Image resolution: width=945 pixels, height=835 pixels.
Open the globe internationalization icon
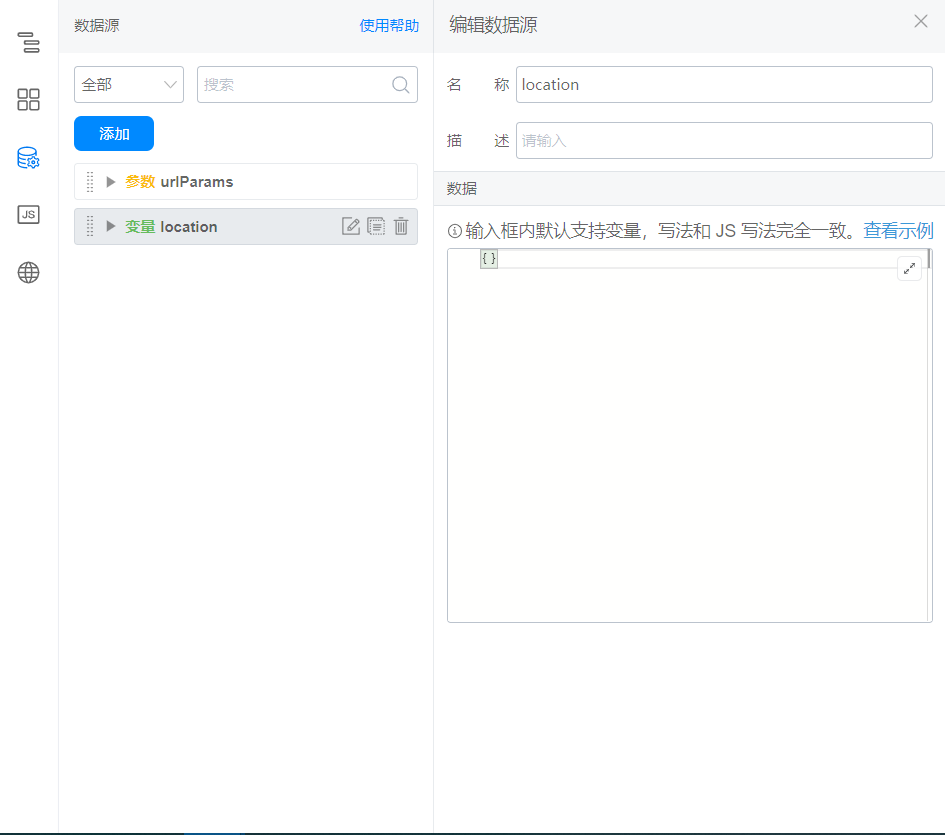coord(28,273)
